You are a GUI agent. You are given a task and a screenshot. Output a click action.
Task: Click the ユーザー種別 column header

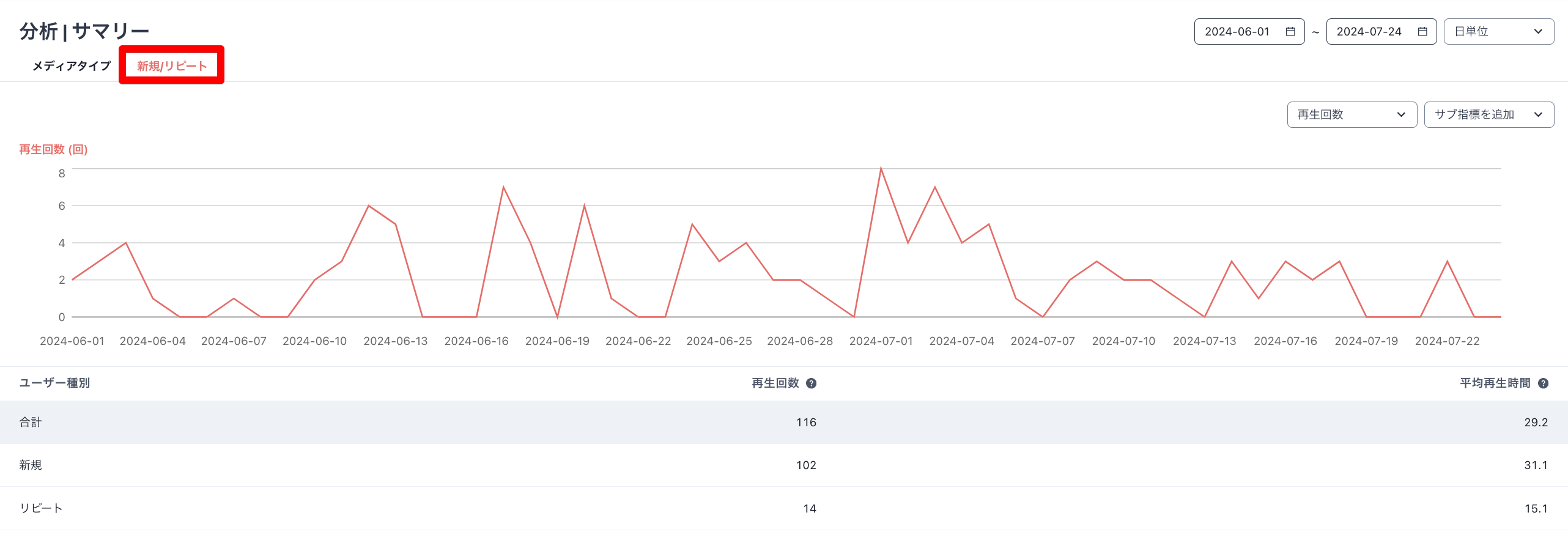54,383
